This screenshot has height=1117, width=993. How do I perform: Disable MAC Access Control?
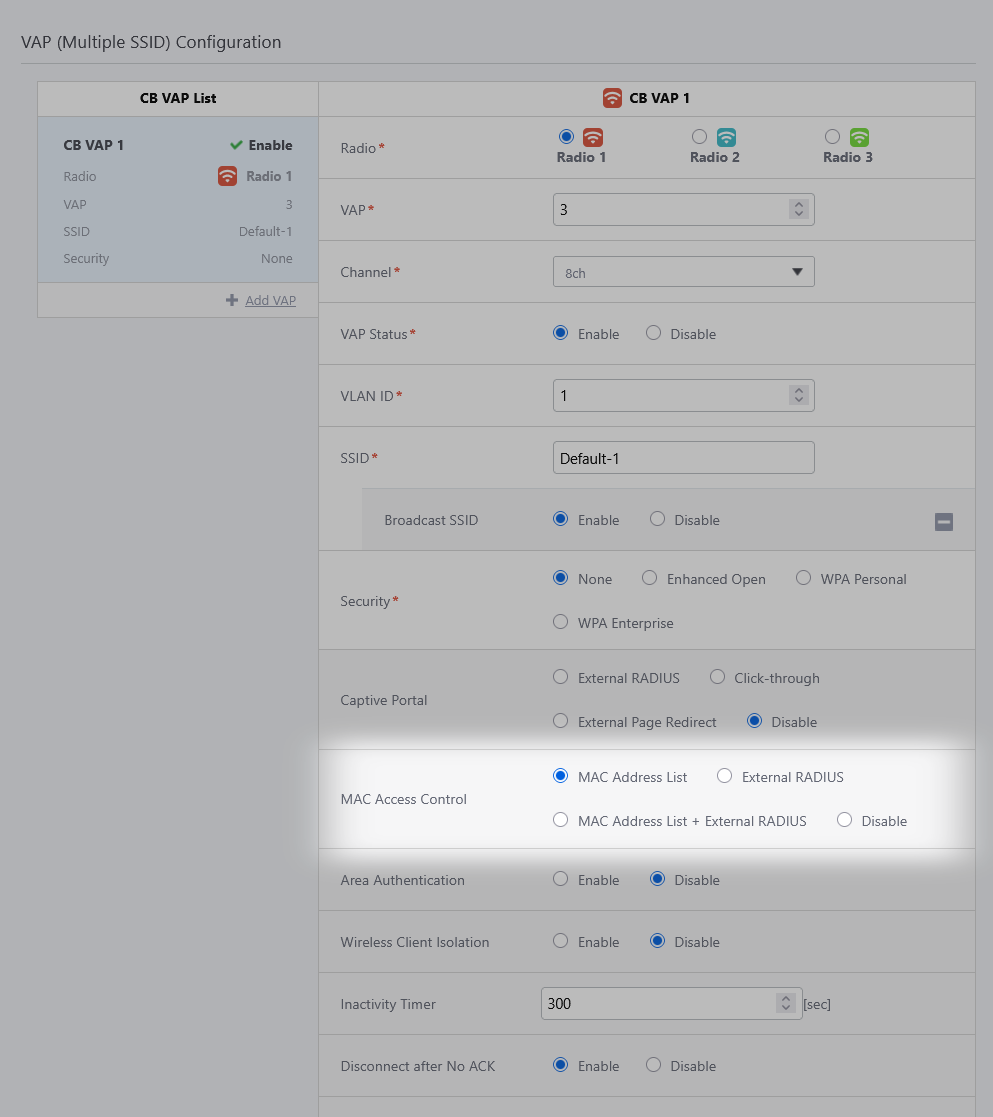click(x=844, y=820)
